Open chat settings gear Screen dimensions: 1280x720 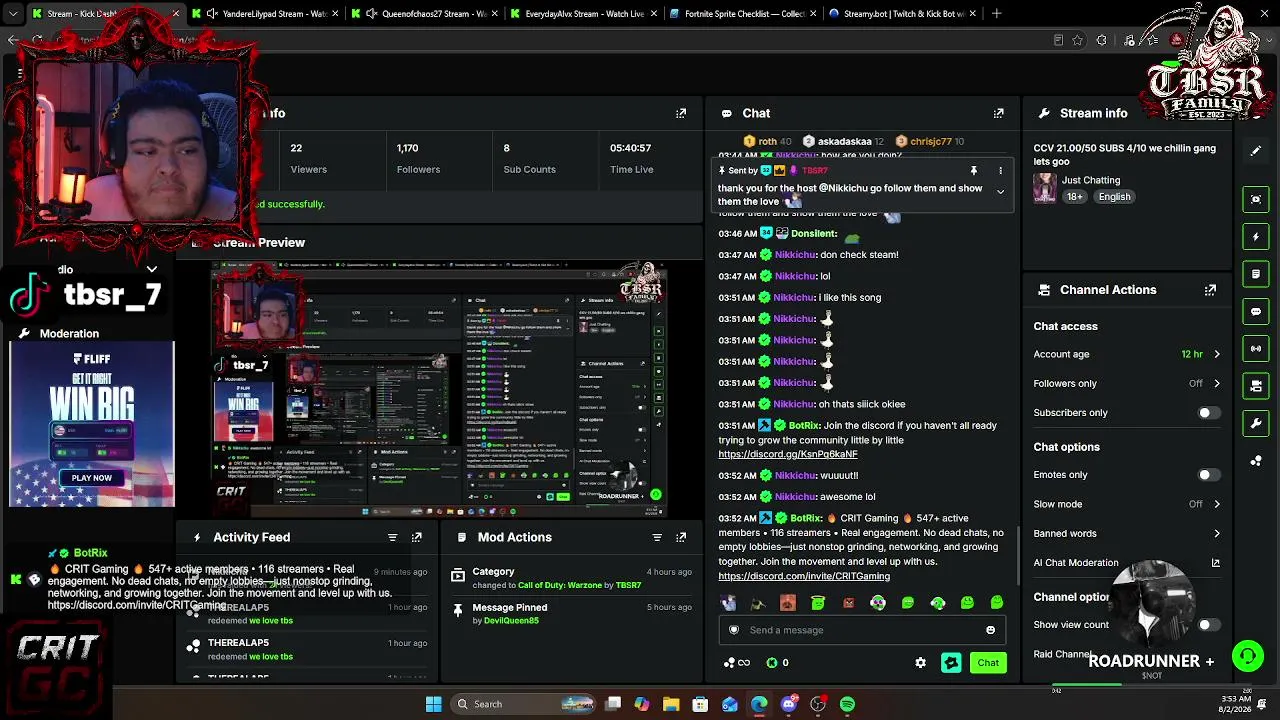click(x=920, y=663)
